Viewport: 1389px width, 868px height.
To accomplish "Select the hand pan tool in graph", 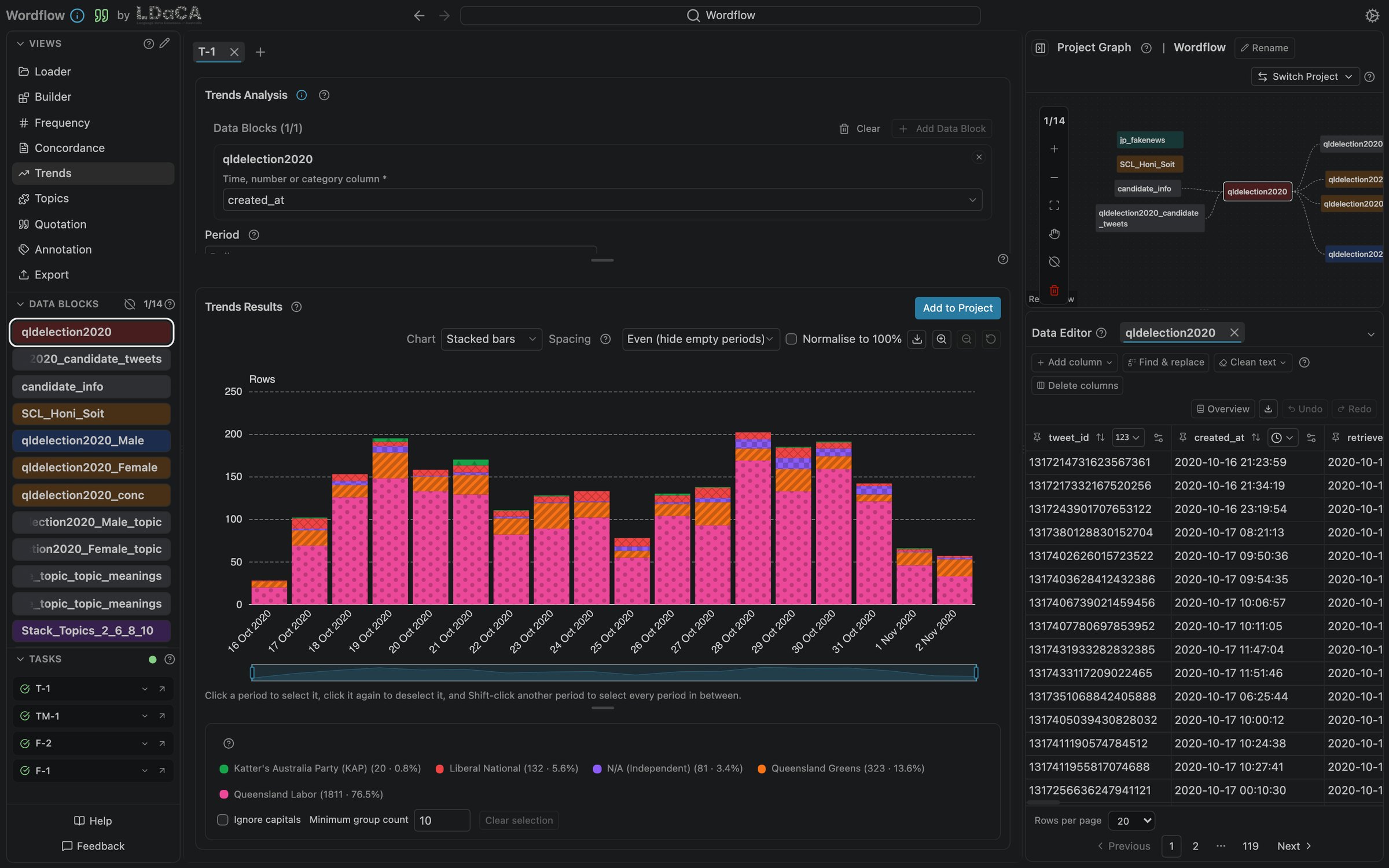I will [1054, 234].
